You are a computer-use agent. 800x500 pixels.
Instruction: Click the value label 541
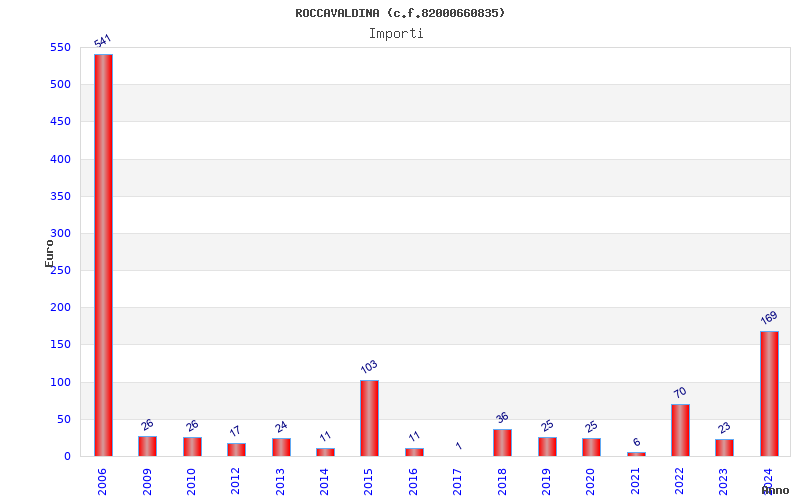click(103, 41)
